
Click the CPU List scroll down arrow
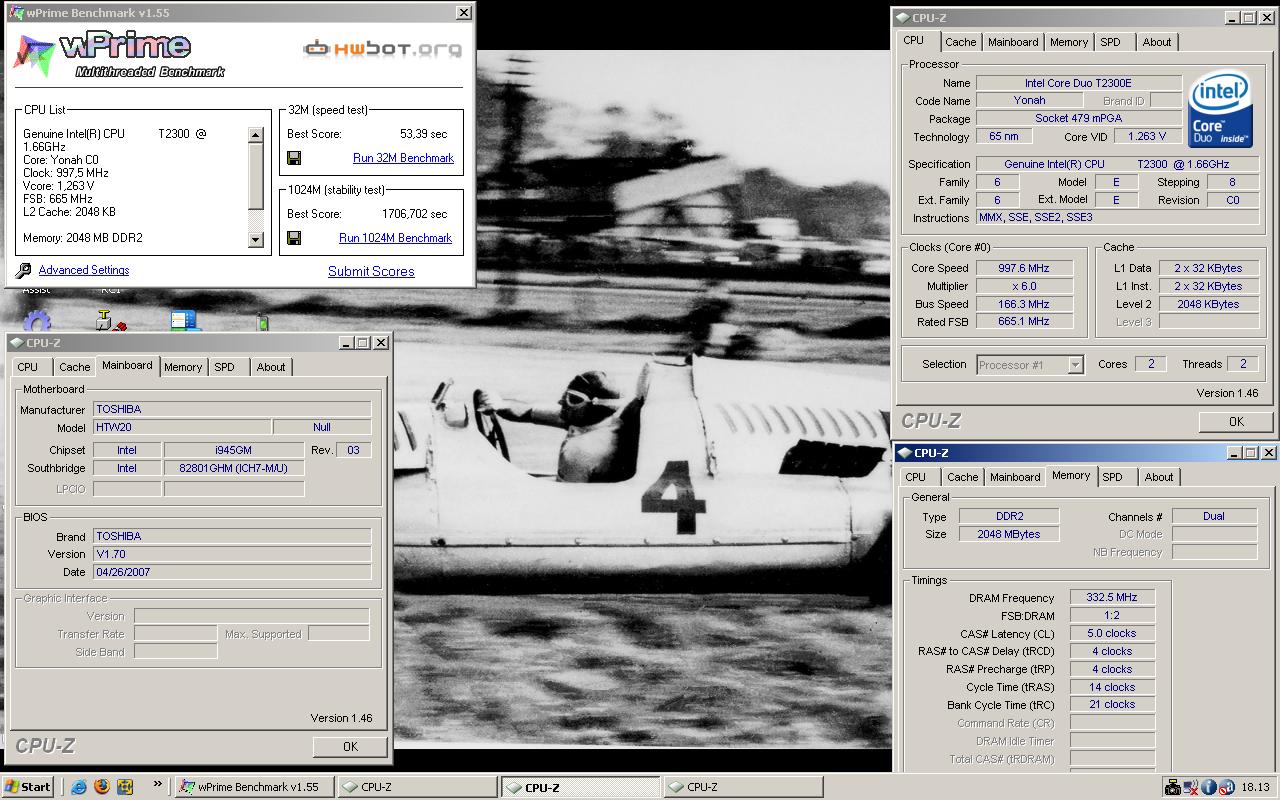tap(255, 239)
